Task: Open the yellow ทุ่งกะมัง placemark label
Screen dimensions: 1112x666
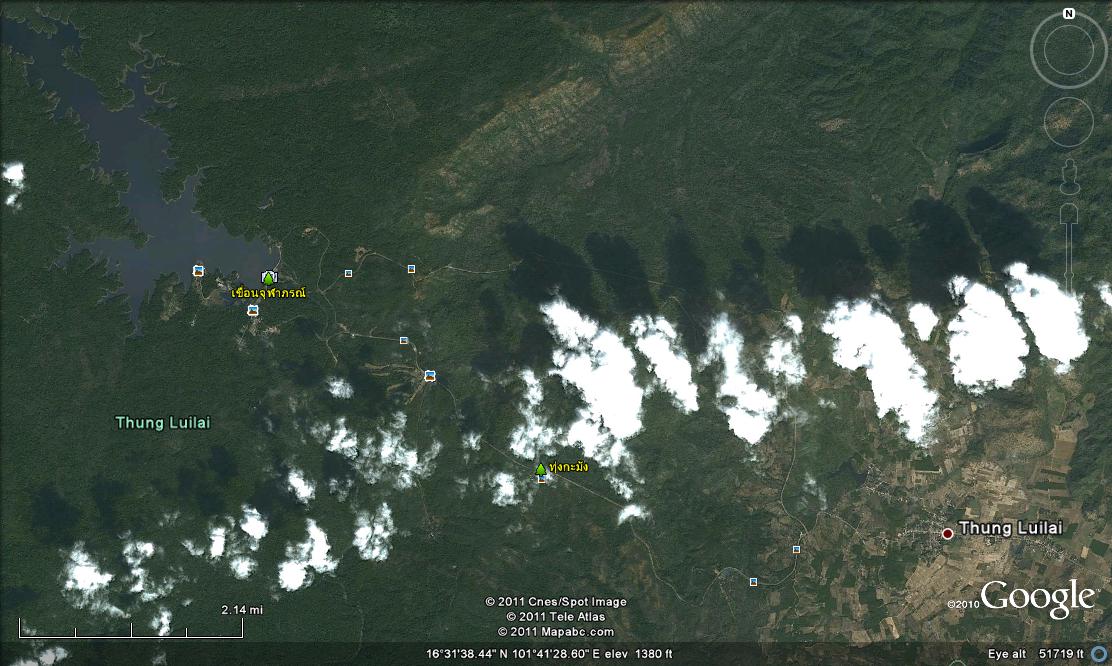Action: 569,467
